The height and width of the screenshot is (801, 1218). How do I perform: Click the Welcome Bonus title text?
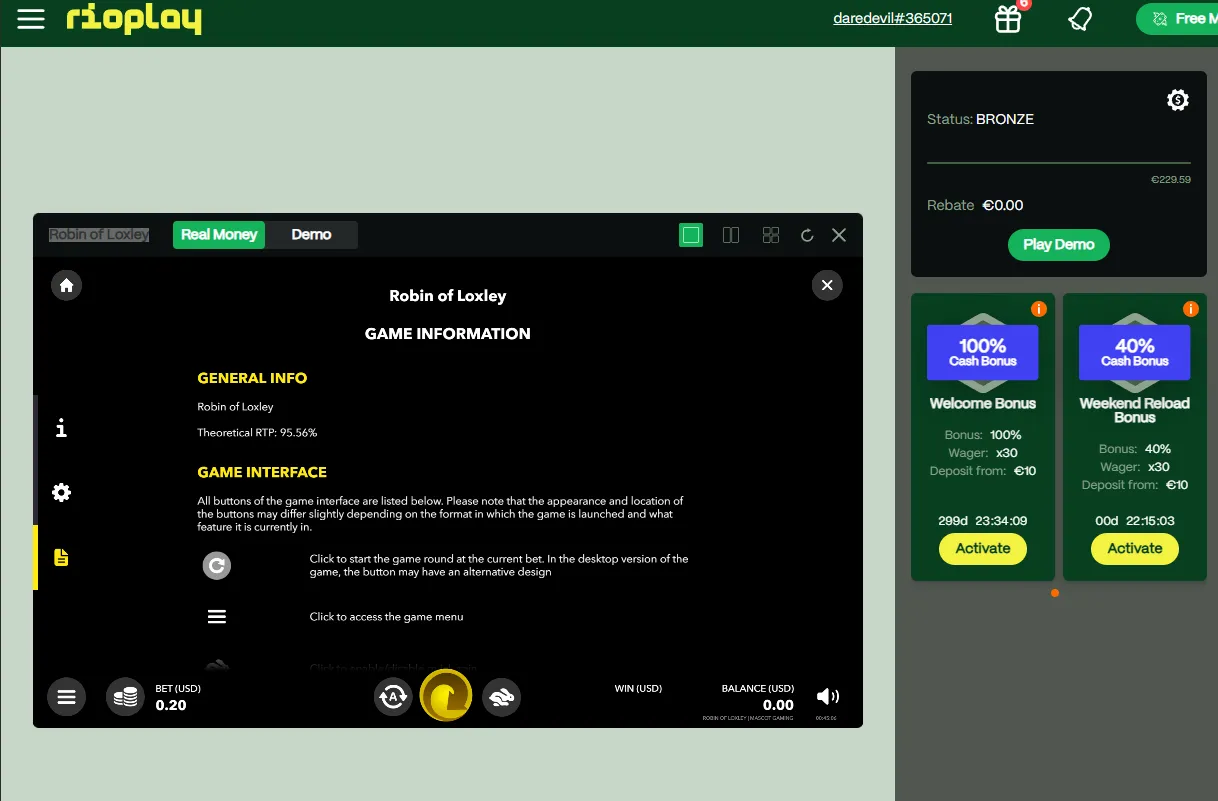(983, 404)
